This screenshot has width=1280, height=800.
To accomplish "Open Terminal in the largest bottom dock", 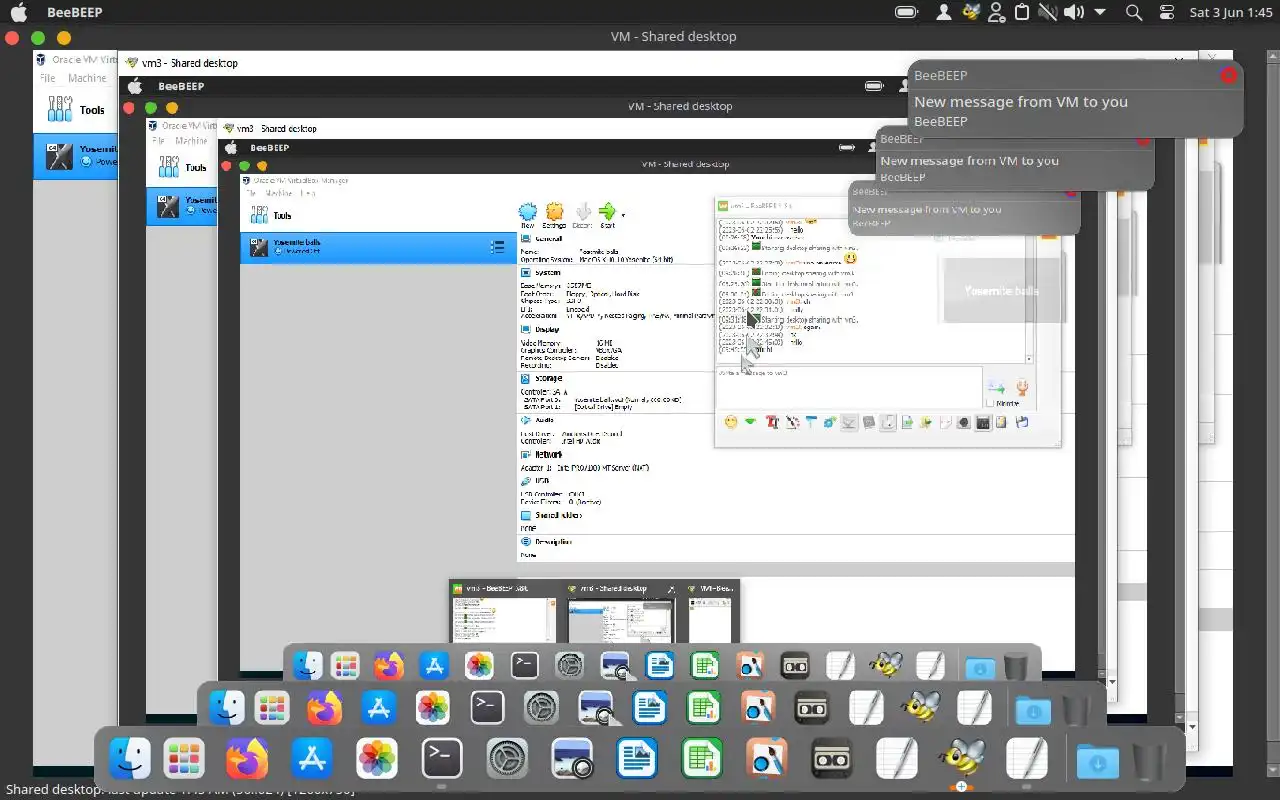I will tap(441, 759).
